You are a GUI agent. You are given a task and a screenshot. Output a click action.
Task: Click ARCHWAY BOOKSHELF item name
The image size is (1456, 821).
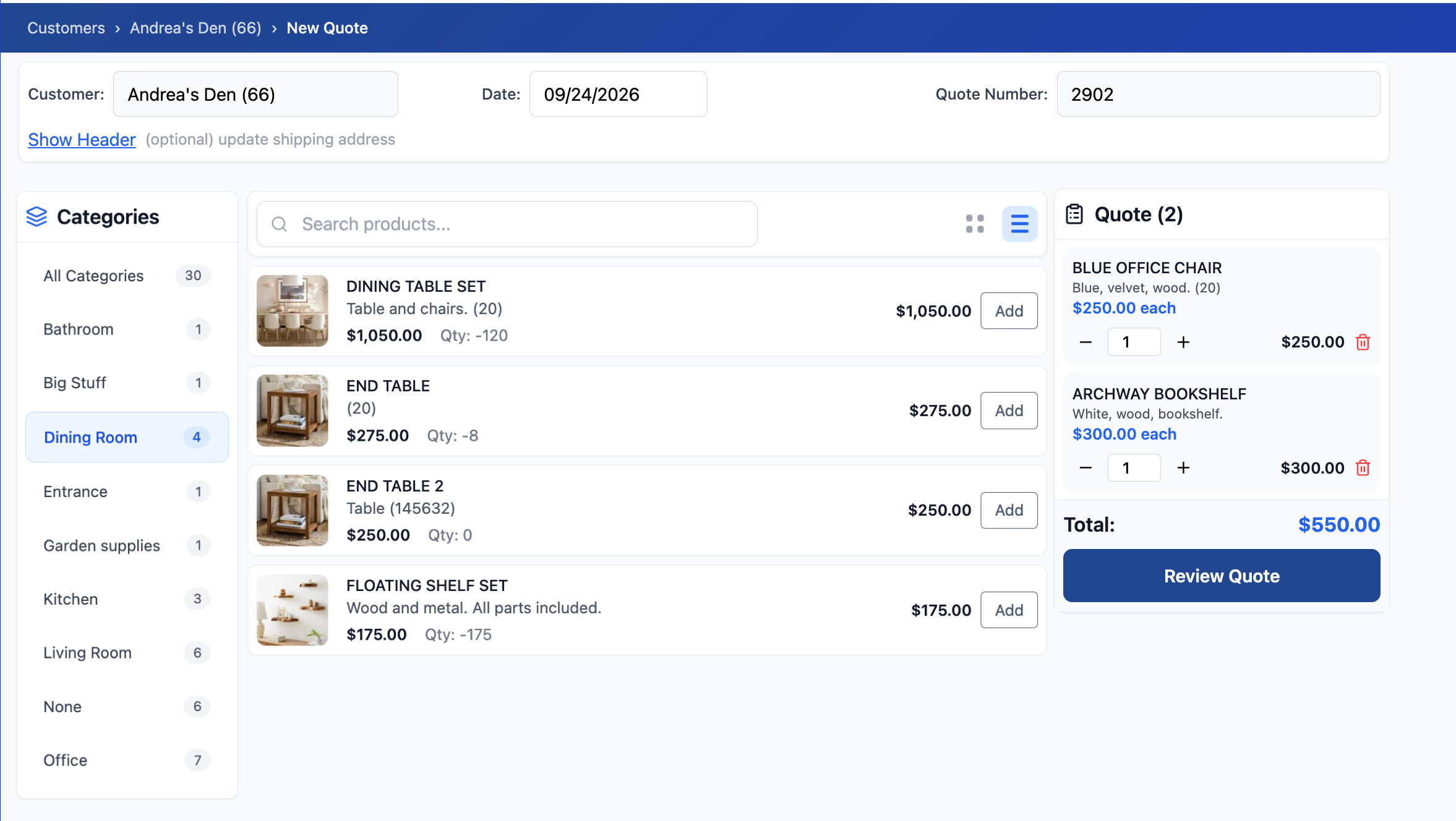tap(1159, 394)
